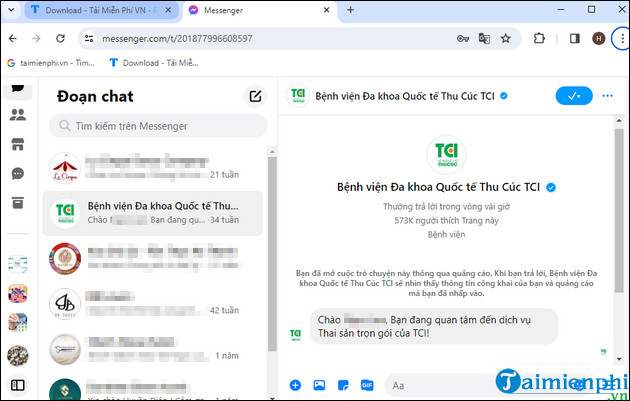Image resolution: width=630 pixels, height=401 pixels.
Task: Bookmark this page with the star icon
Action: pyautogui.click(x=505, y=39)
